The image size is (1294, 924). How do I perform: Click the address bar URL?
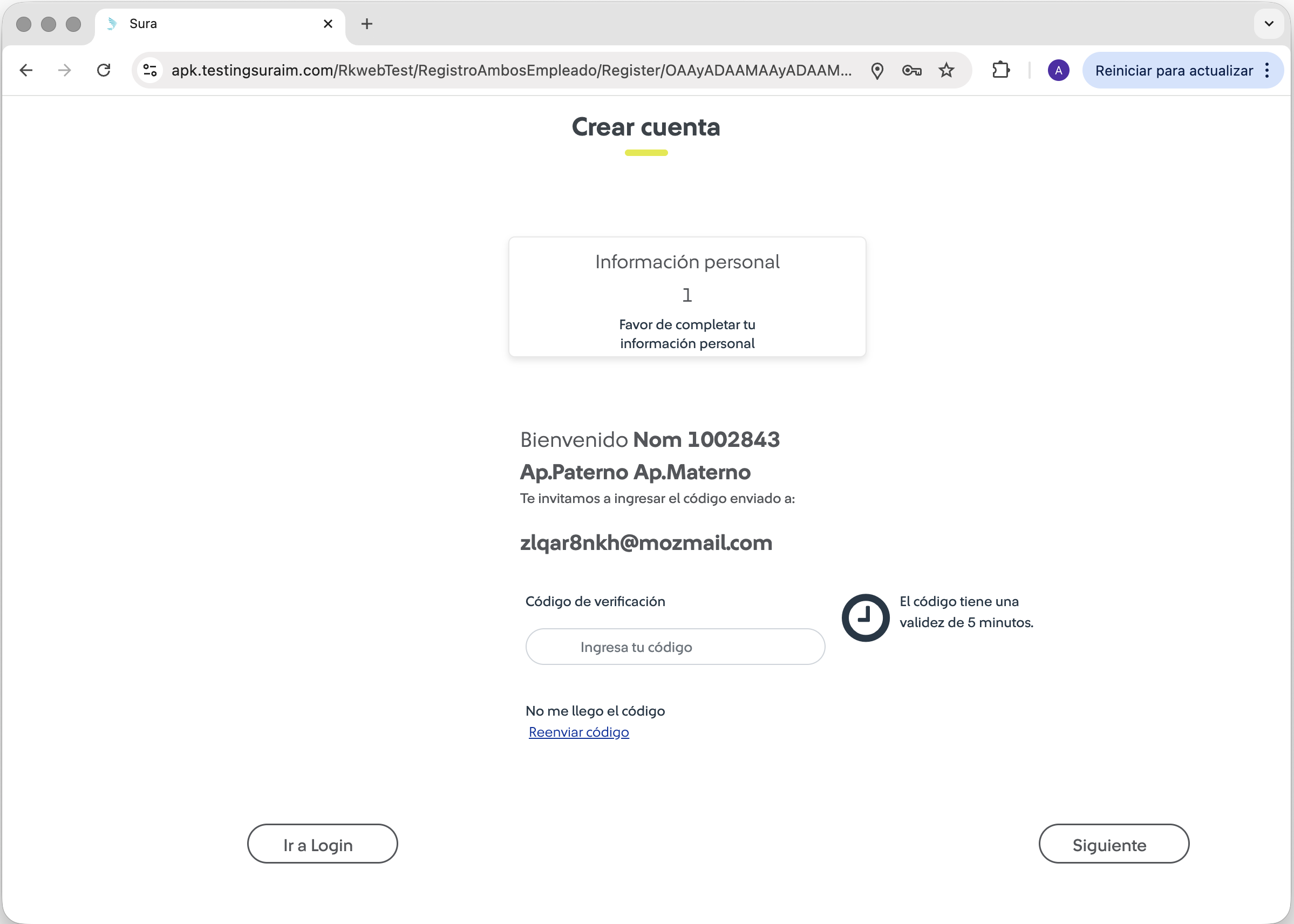[x=511, y=71]
